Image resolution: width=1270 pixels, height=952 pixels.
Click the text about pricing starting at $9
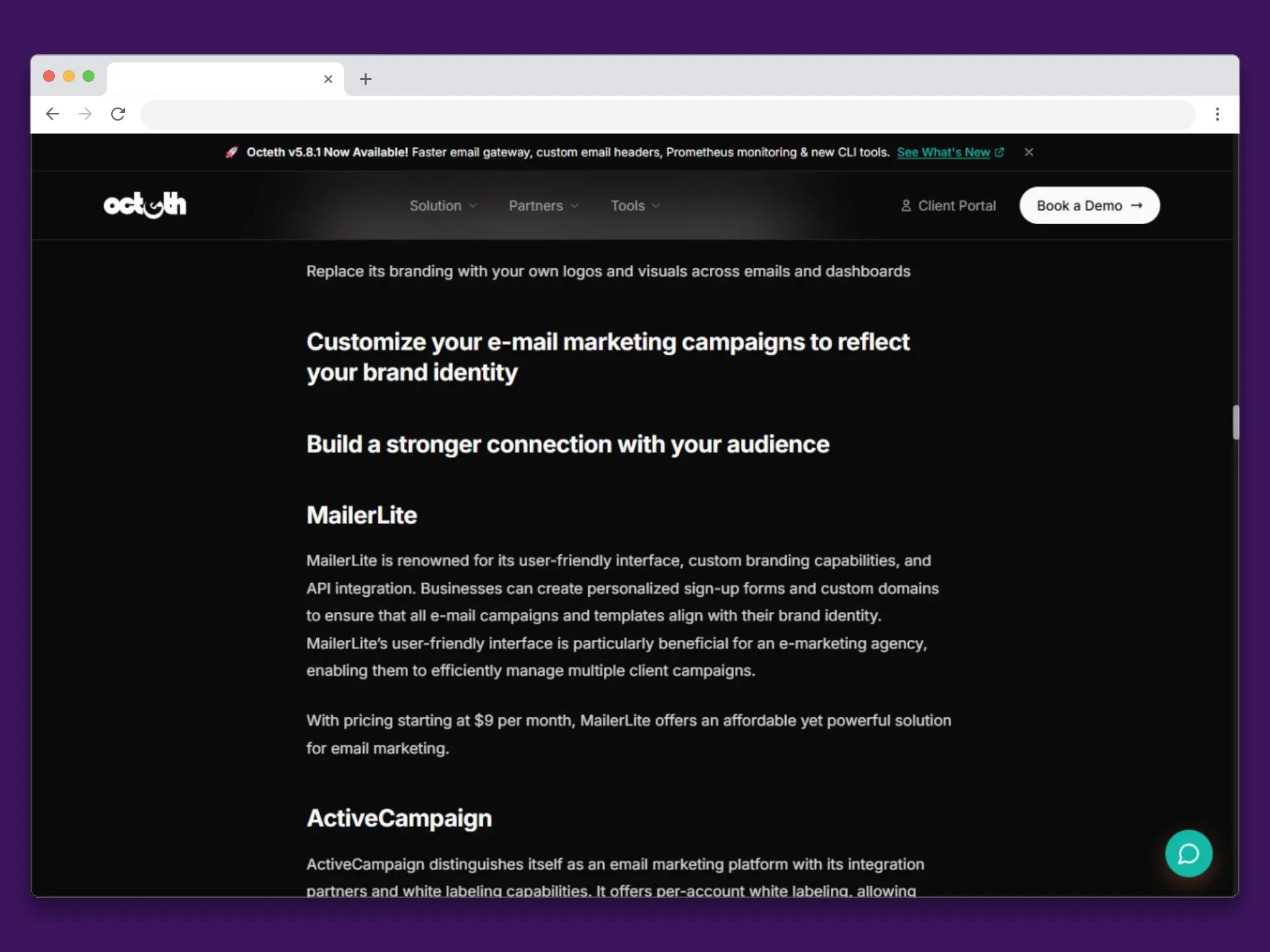(x=628, y=734)
